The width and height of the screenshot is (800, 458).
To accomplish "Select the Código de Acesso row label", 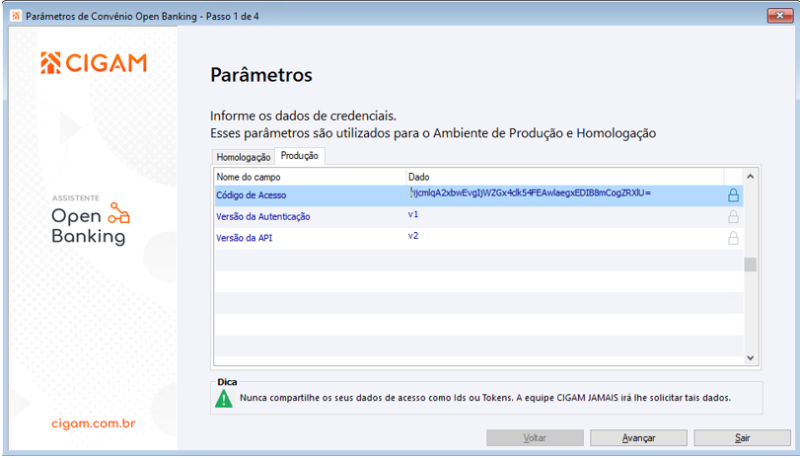I will click(251, 195).
